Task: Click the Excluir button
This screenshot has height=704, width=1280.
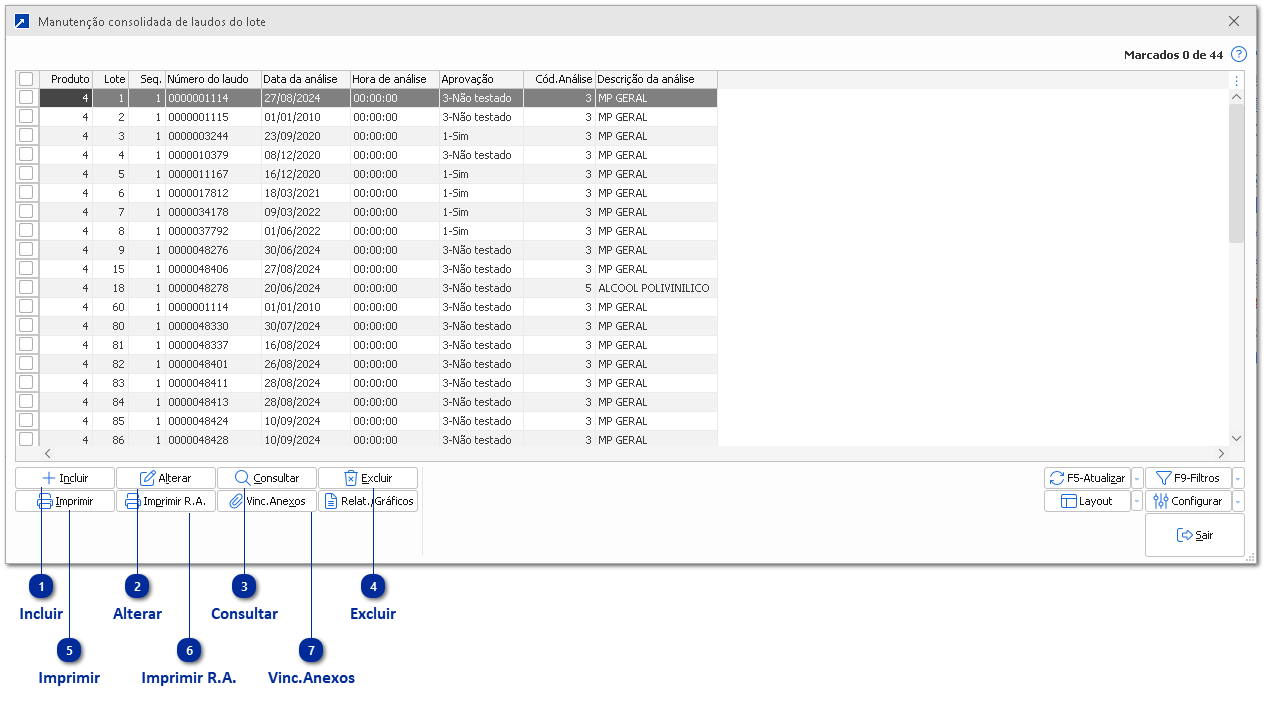Action: pos(368,478)
